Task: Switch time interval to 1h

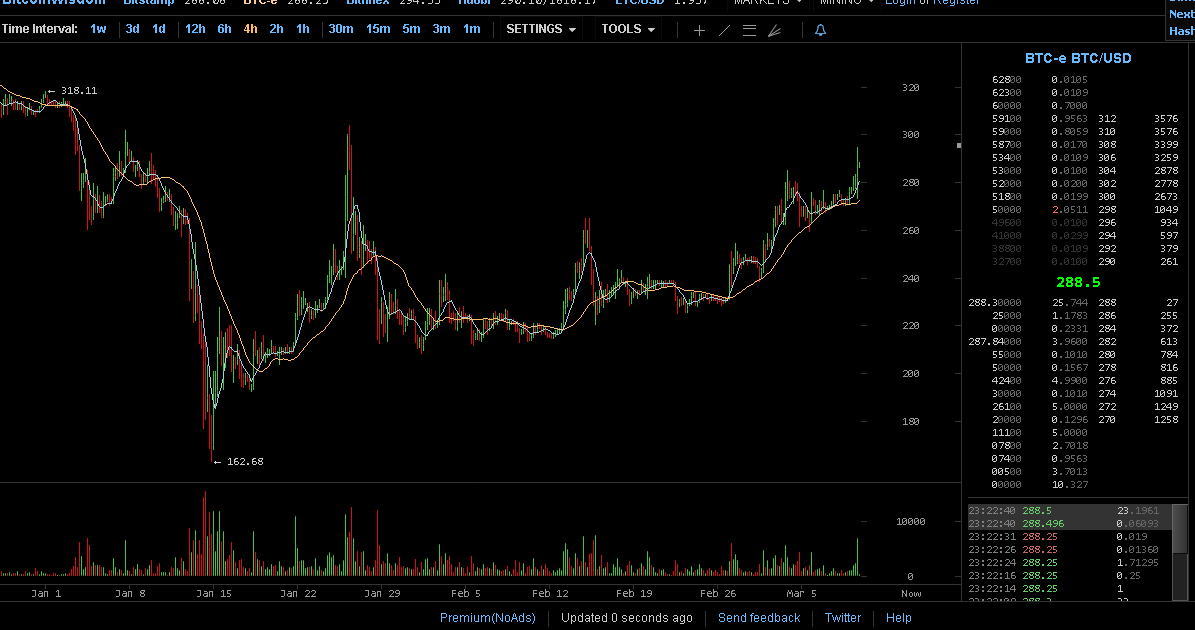Action: point(303,29)
